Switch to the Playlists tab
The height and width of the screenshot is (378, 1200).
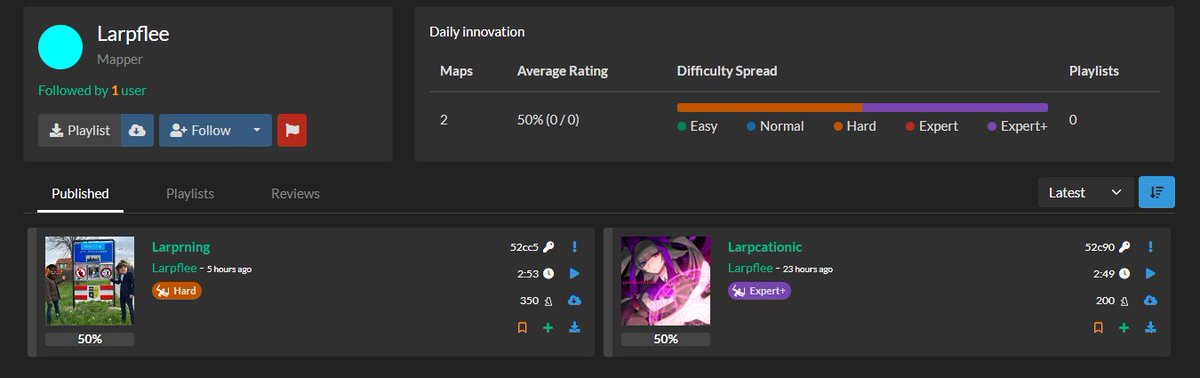190,193
